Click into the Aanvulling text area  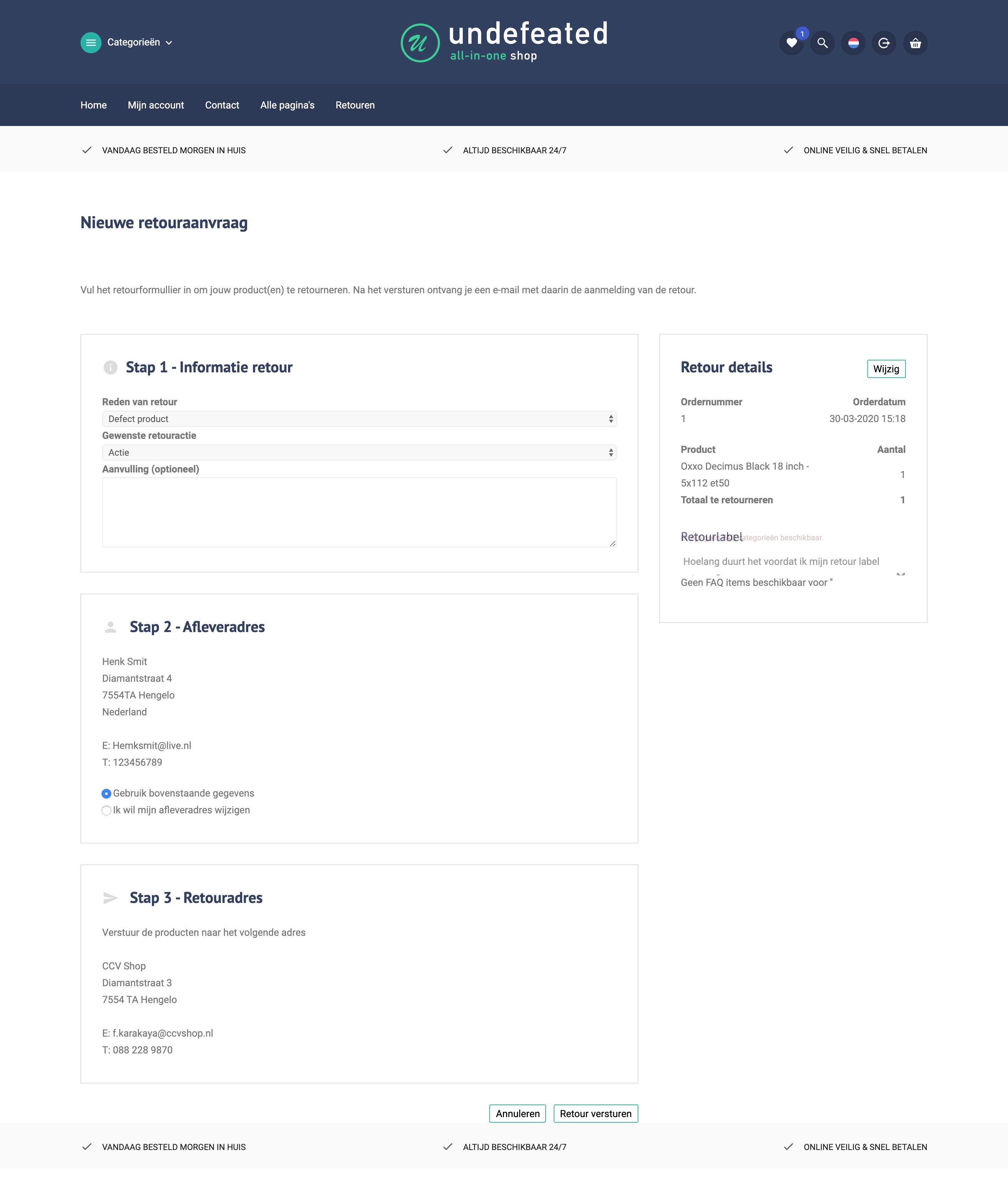pos(359,512)
